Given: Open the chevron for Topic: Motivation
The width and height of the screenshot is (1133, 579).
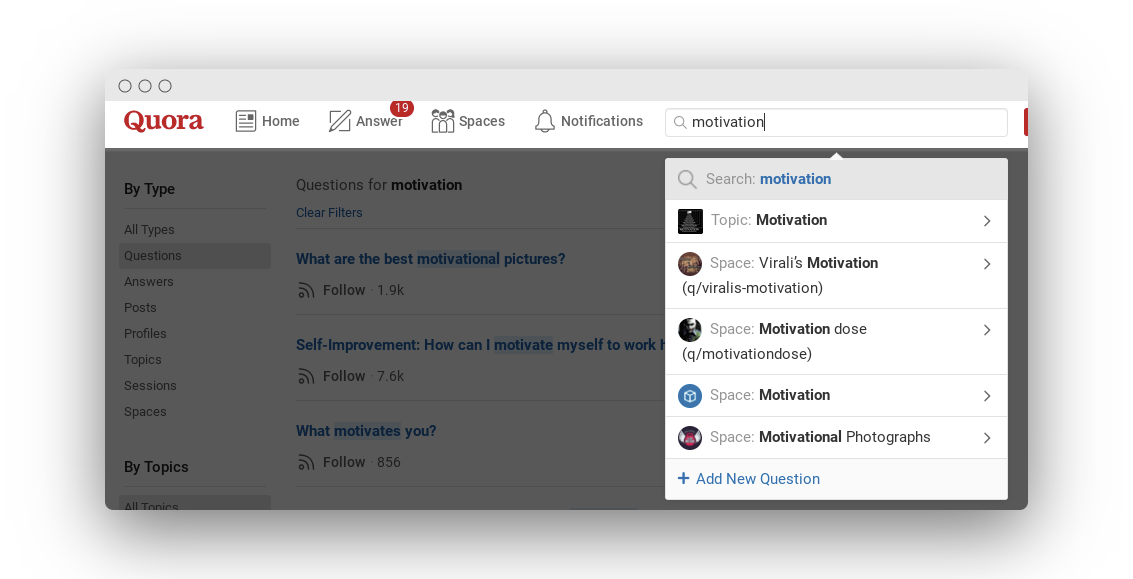Looking at the screenshot, I should [x=987, y=221].
